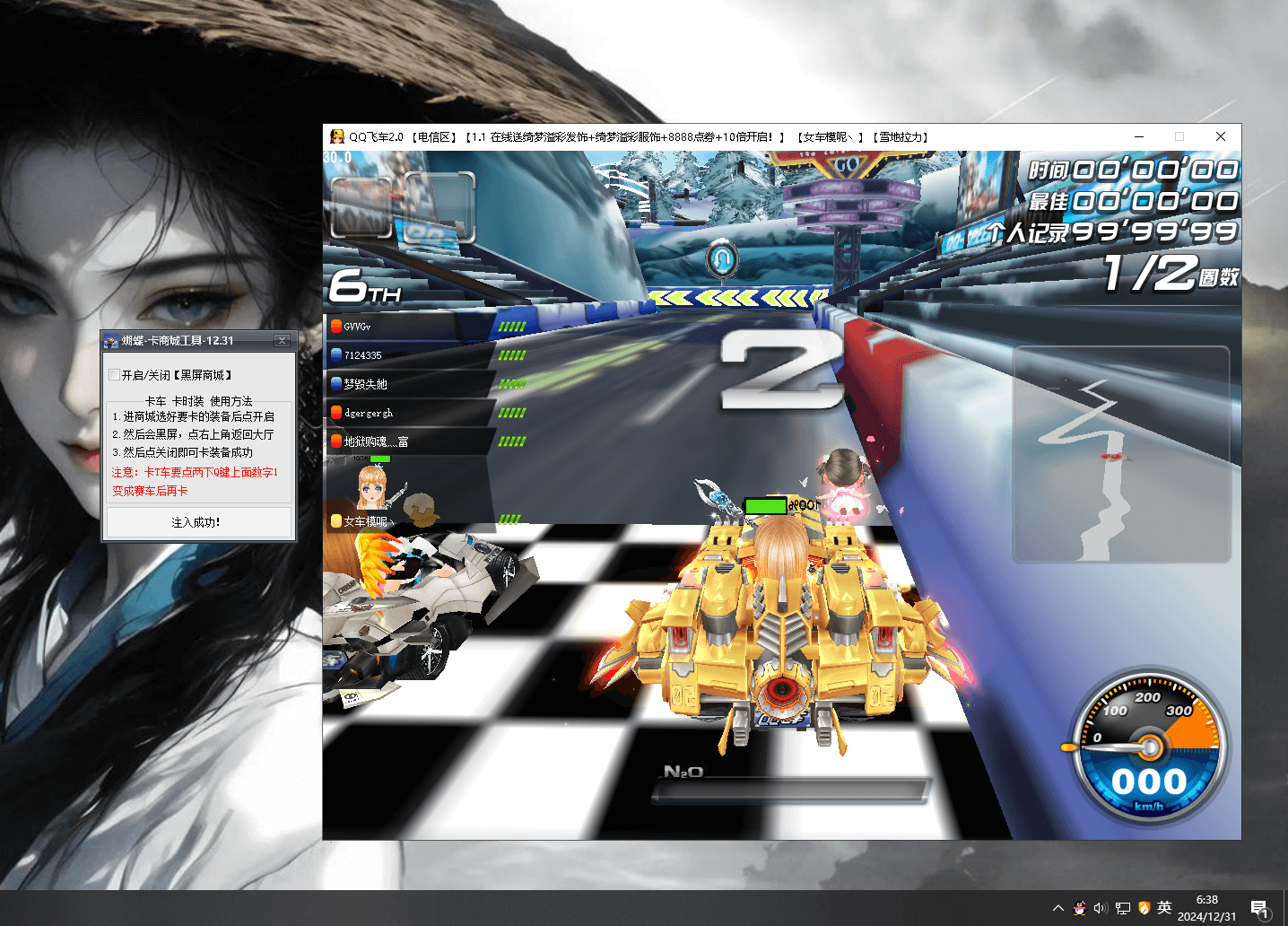This screenshot has width=1288, height=926.
Task: Select the second empty item slot
Action: tap(438, 207)
